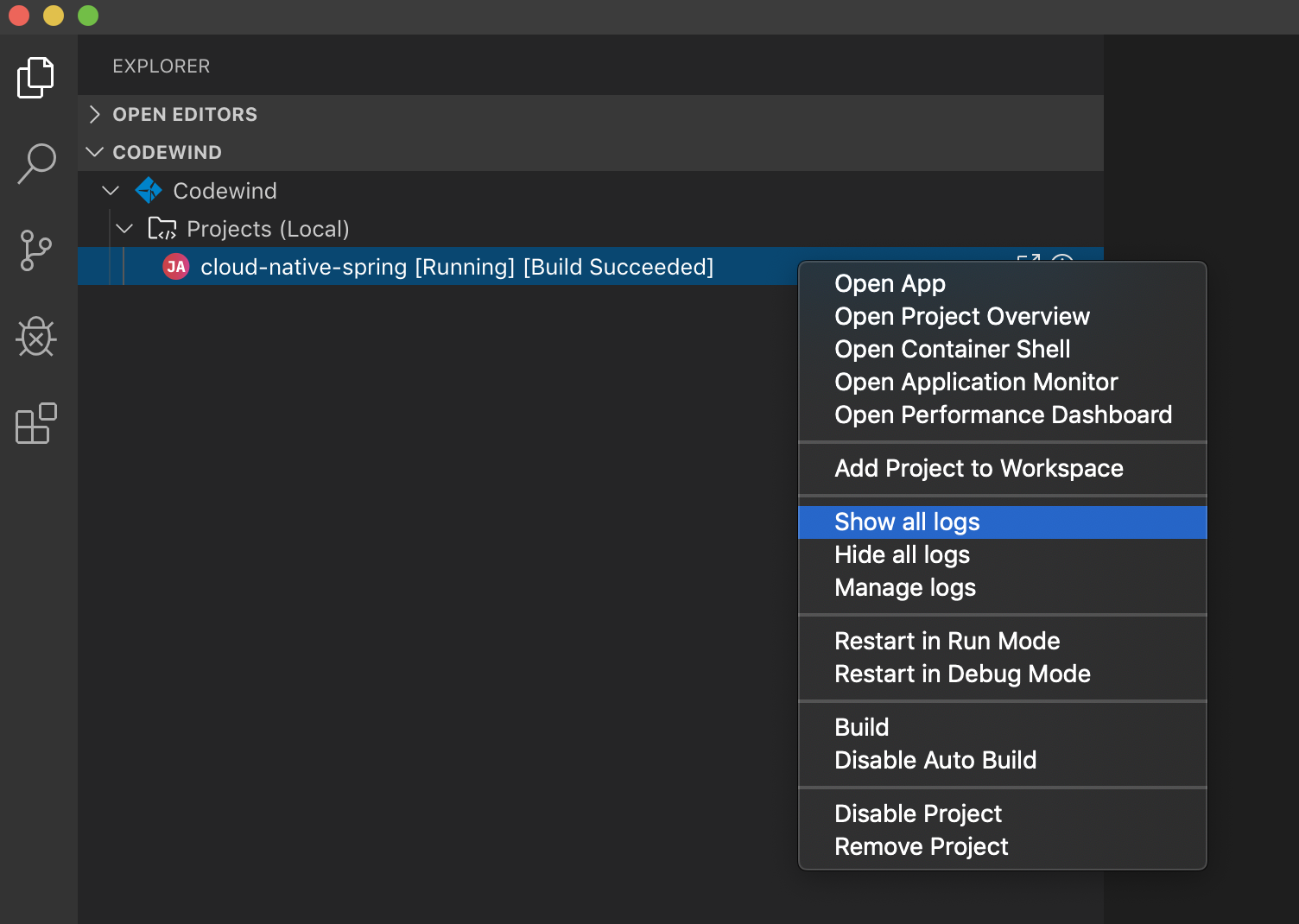Select Manage logs menu entry
Screen dimensions: 1299x924
click(x=1002, y=587)
